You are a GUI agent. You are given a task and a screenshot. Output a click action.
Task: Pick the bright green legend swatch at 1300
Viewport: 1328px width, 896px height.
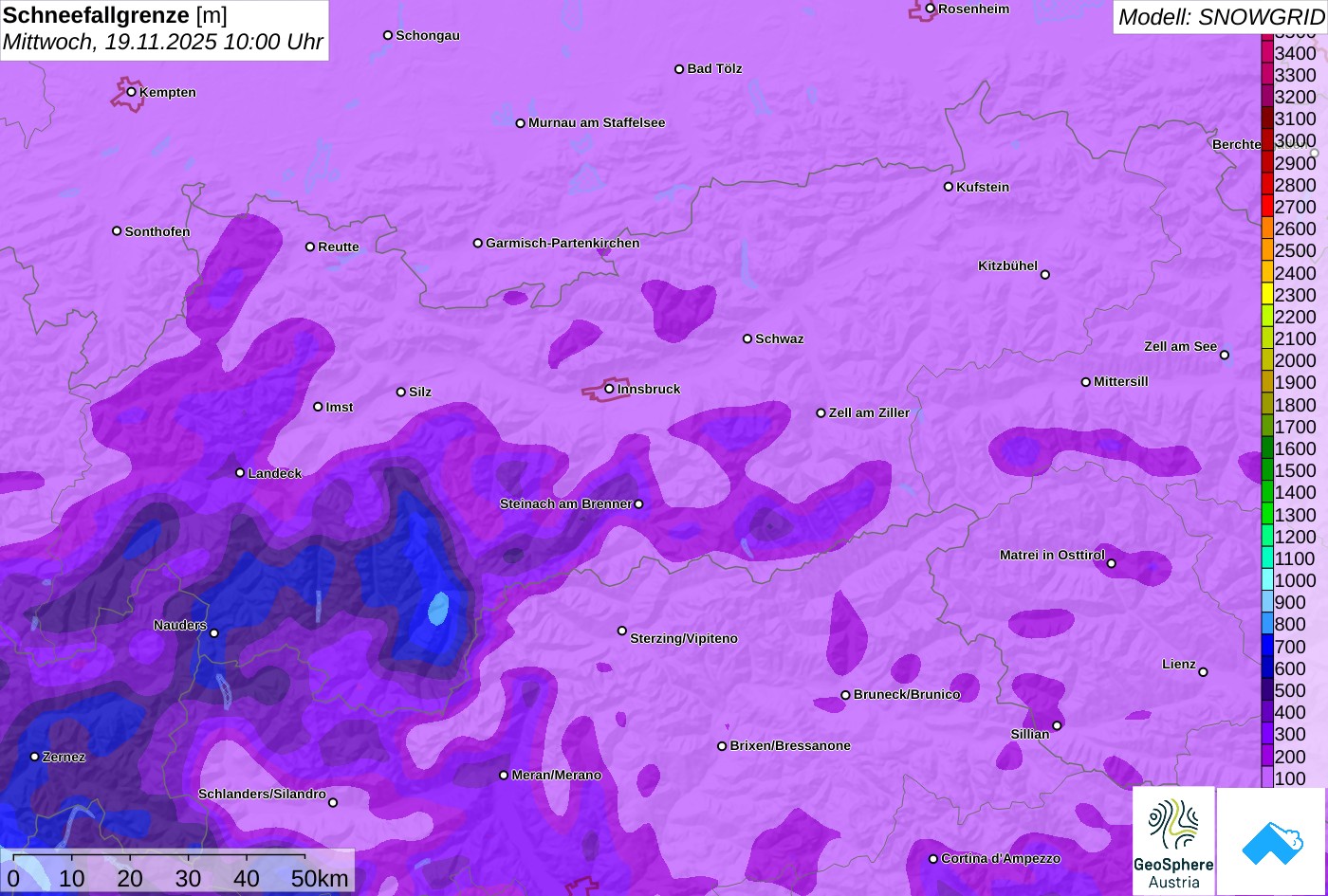point(1267,515)
